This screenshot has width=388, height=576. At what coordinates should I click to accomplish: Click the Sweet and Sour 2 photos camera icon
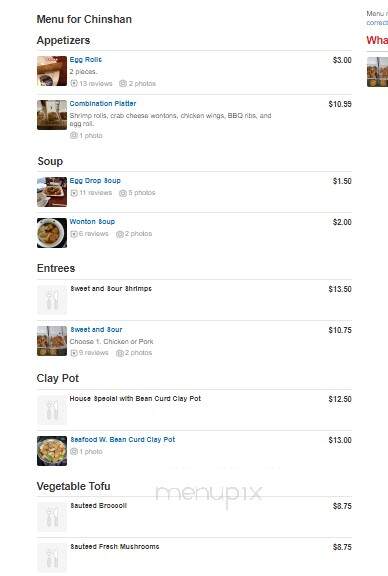coord(120,353)
